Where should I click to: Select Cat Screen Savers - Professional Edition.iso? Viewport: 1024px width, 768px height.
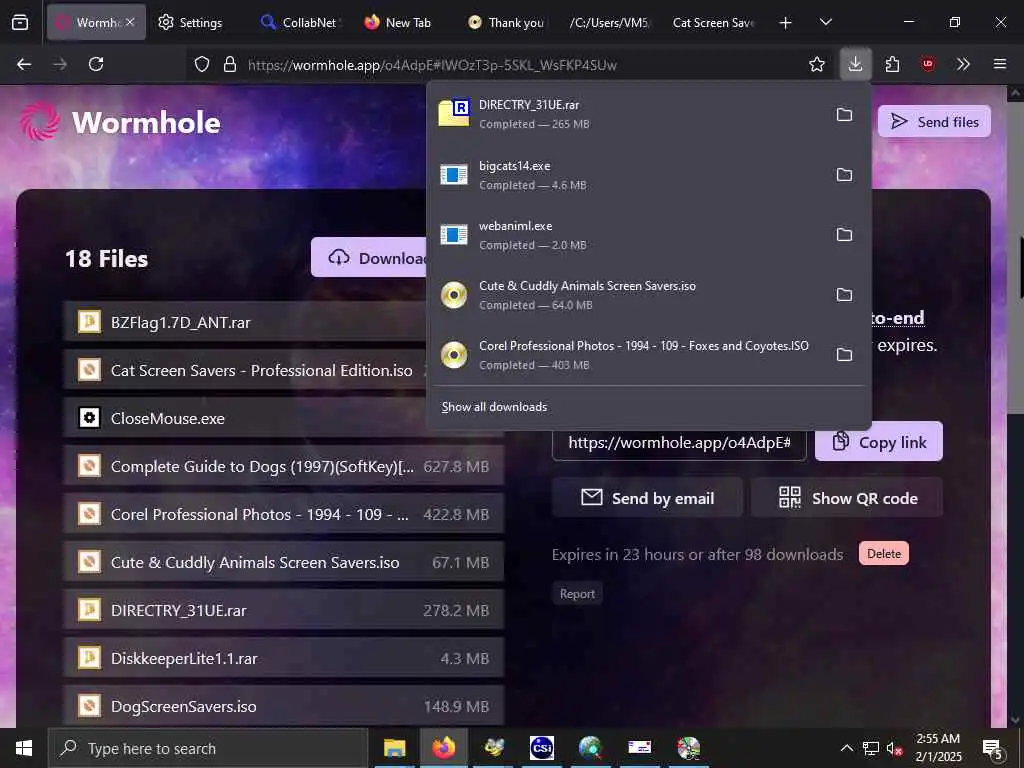click(x=245, y=370)
